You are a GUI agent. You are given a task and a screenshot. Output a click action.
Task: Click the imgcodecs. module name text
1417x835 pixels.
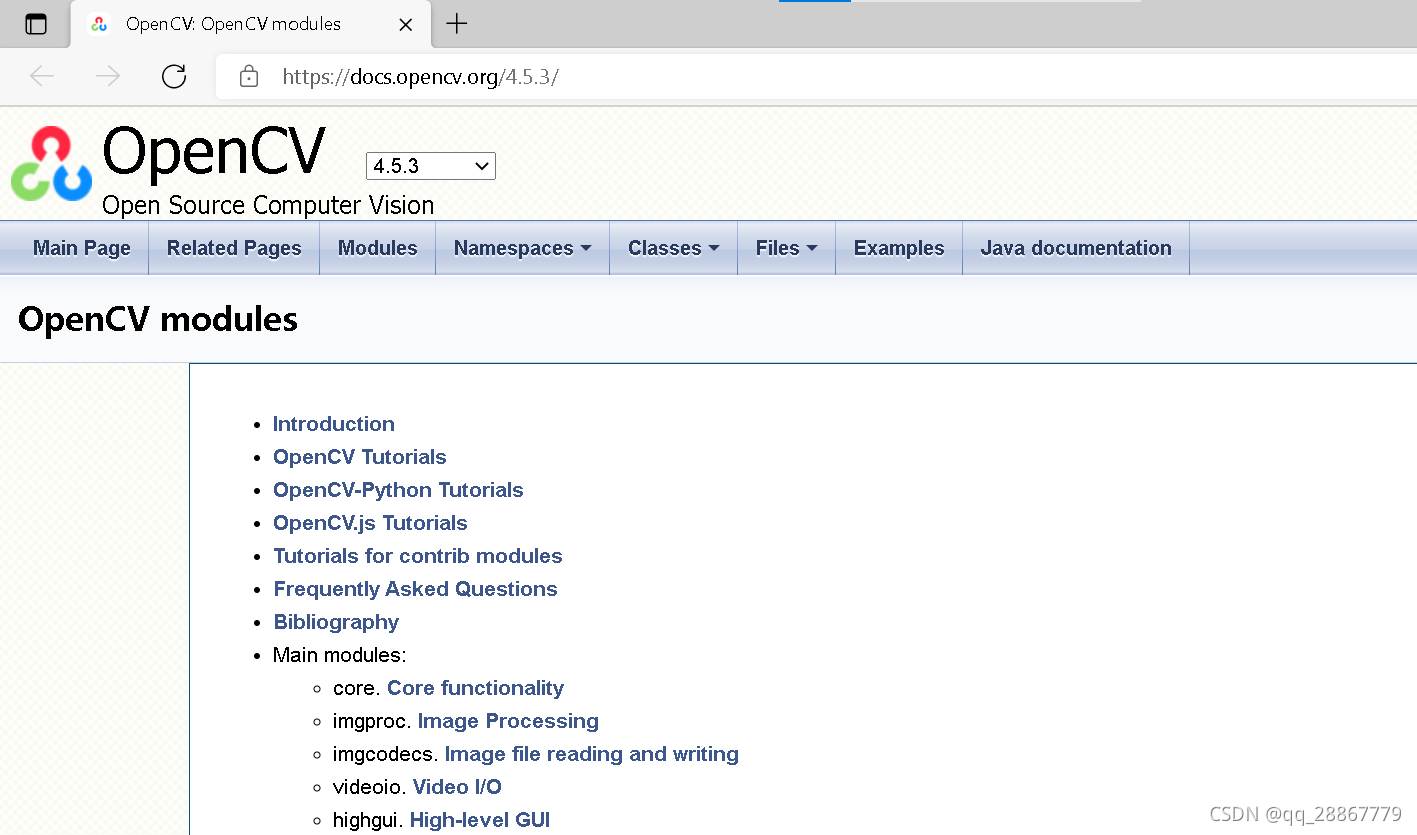(386, 754)
